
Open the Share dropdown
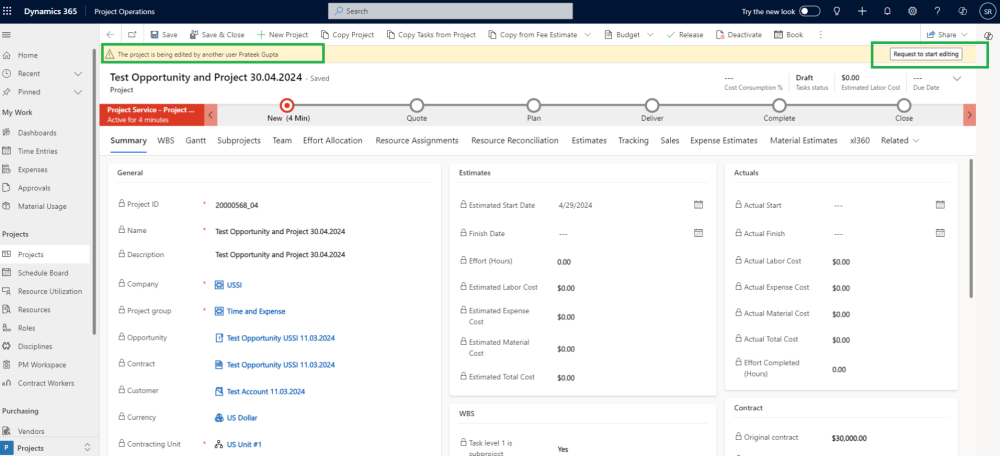point(946,35)
